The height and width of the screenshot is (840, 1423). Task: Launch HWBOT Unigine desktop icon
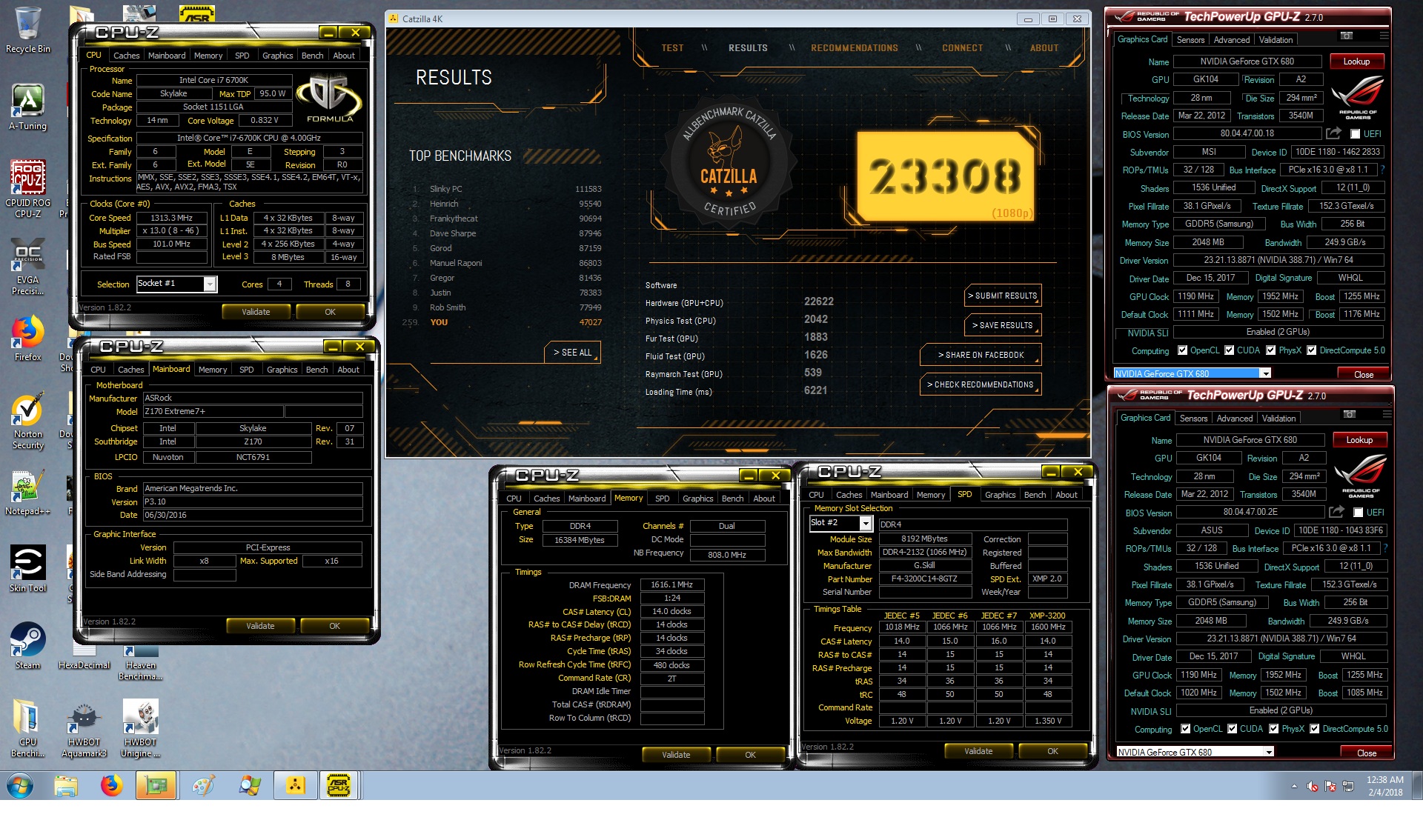(140, 729)
